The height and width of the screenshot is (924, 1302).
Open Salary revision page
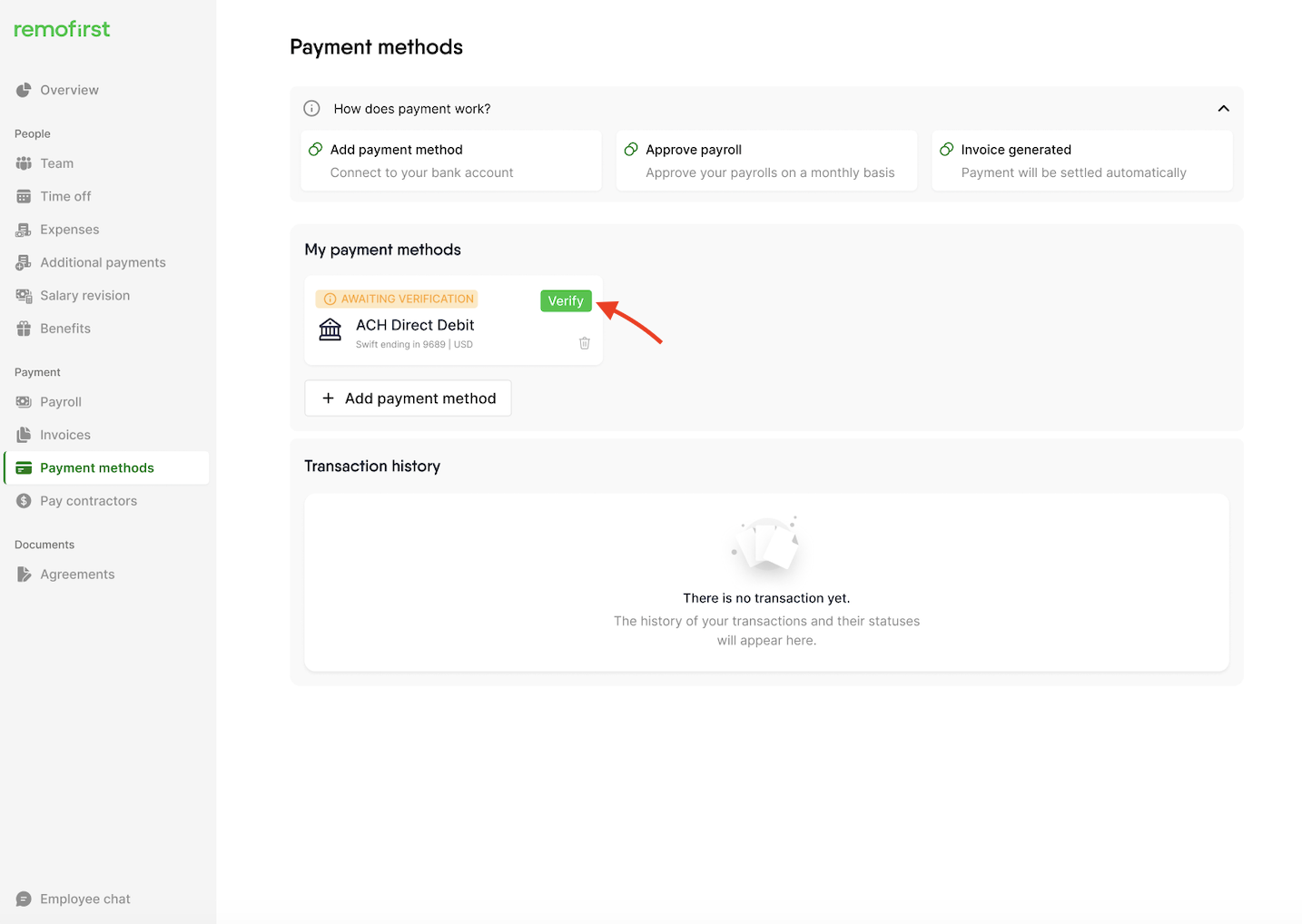coord(84,296)
